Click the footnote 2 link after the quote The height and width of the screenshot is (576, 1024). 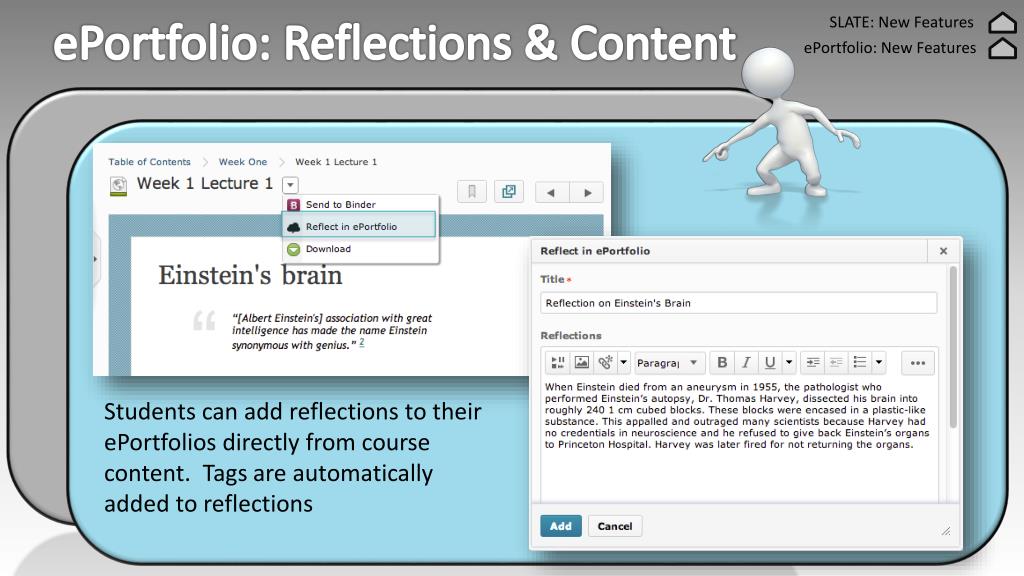point(362,342)
